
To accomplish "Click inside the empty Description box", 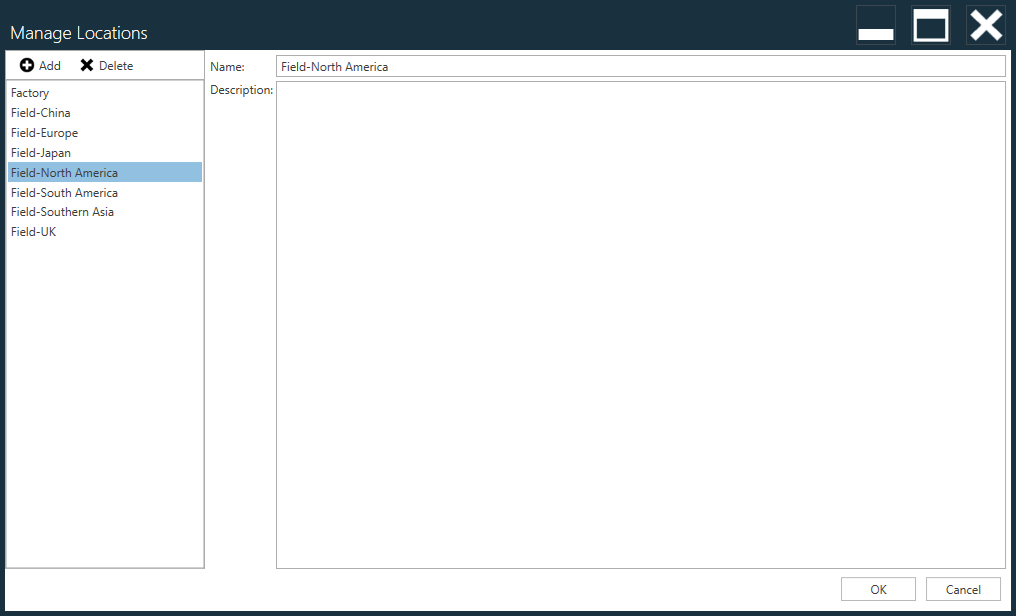I will (640, 320).
